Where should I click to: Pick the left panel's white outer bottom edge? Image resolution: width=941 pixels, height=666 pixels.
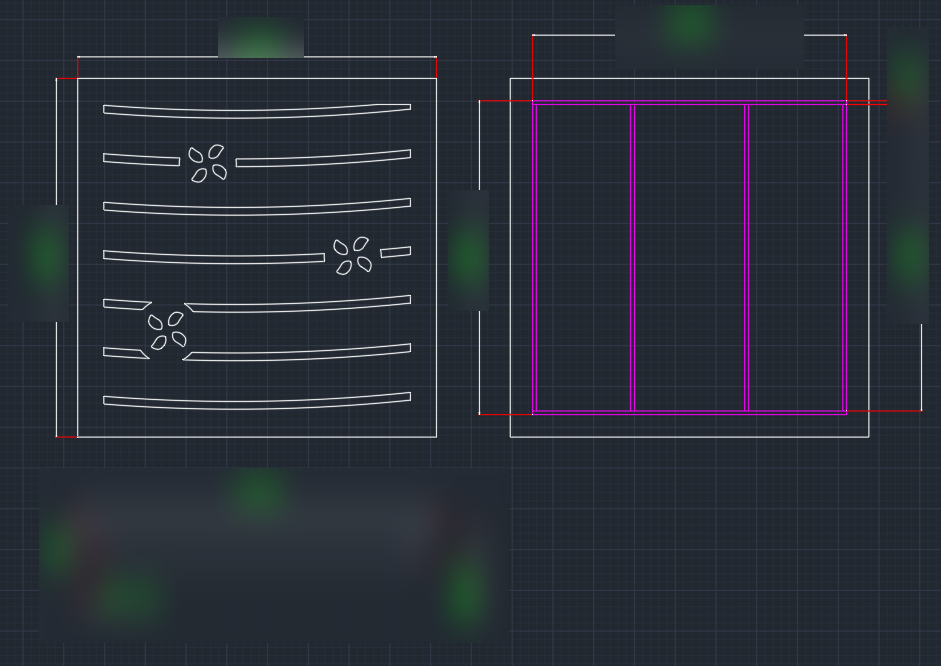(x=256, y=437)
